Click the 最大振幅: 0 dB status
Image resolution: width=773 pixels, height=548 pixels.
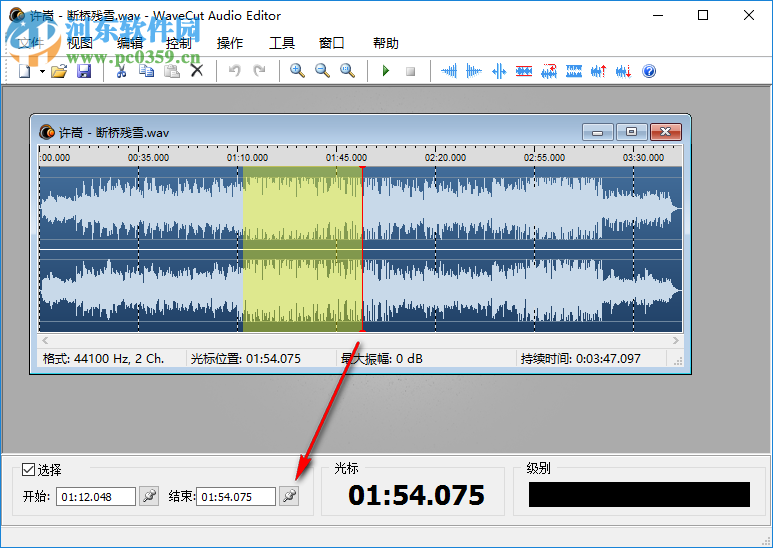[x=382, y=359]
